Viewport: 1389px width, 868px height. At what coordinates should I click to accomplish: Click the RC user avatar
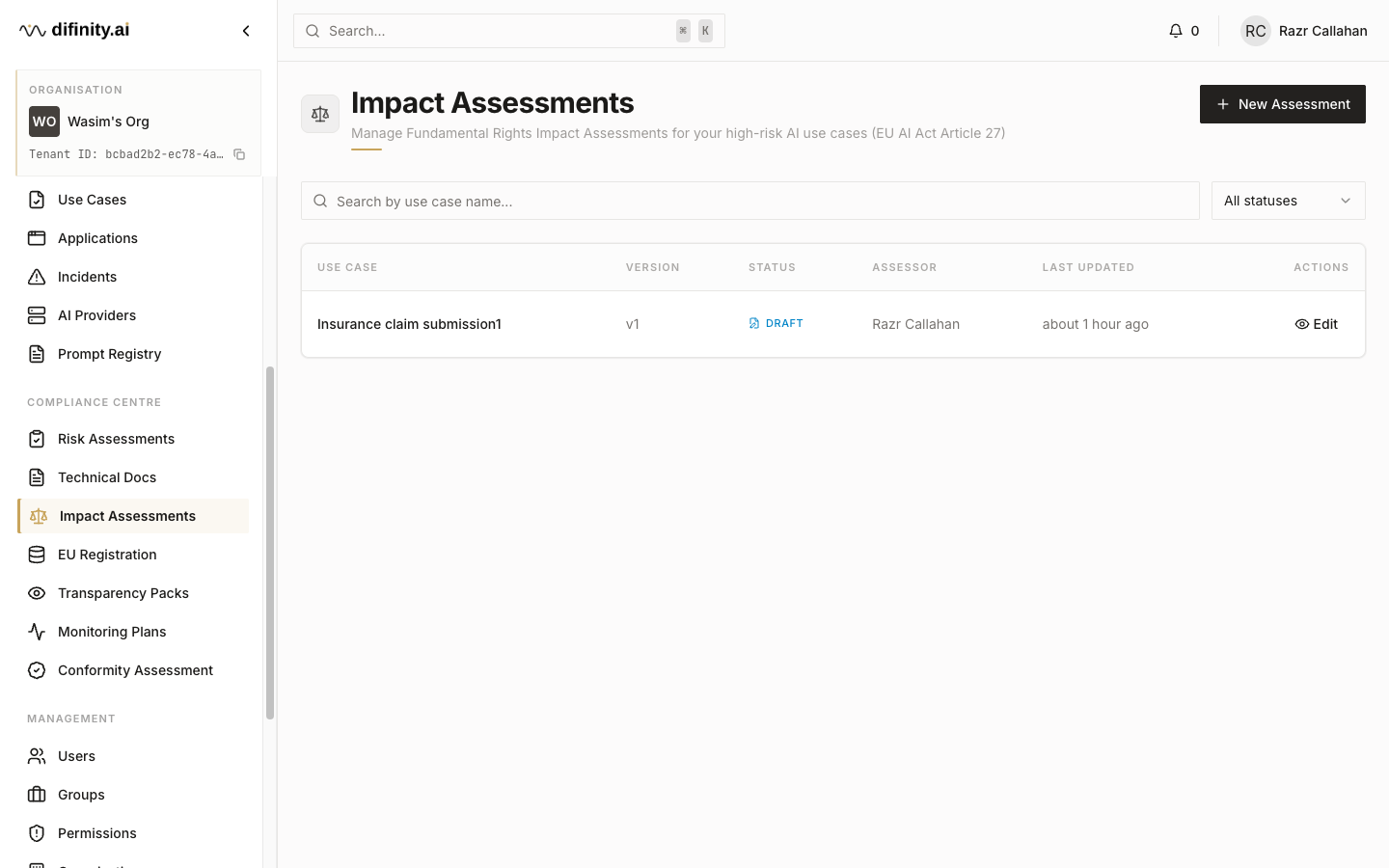tap(1255, 31)
